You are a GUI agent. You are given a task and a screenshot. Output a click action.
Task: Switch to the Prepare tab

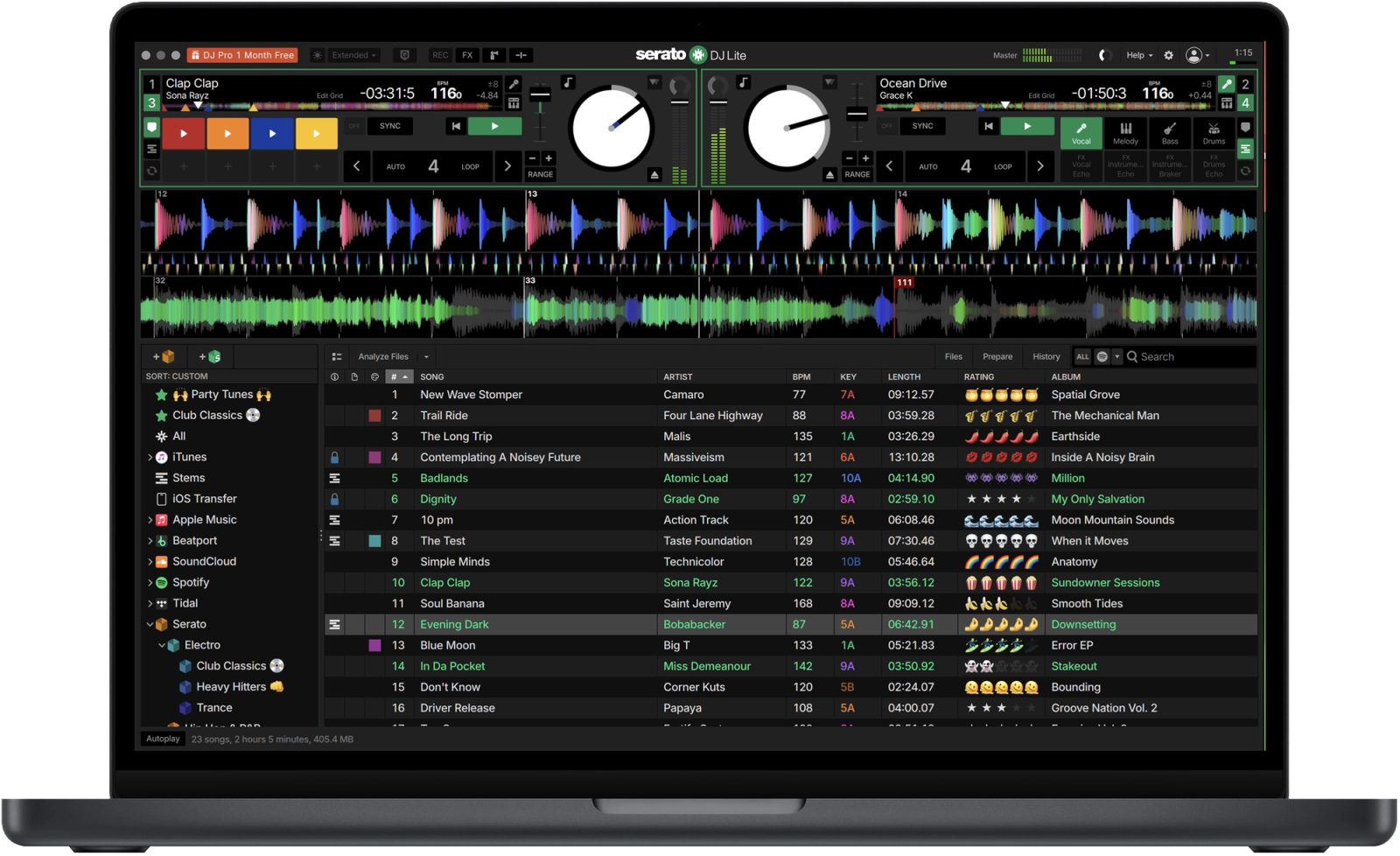(x=997, y=356)
